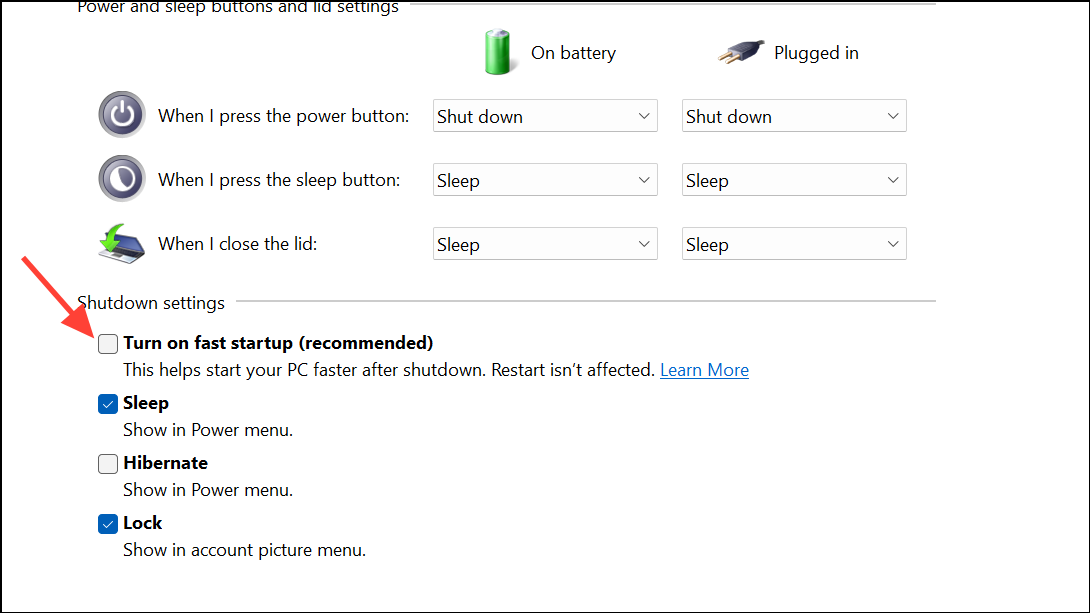Open close lid On battery dropdown
This screenshot has height=613, width=1090.
click(x=544, y=243)
